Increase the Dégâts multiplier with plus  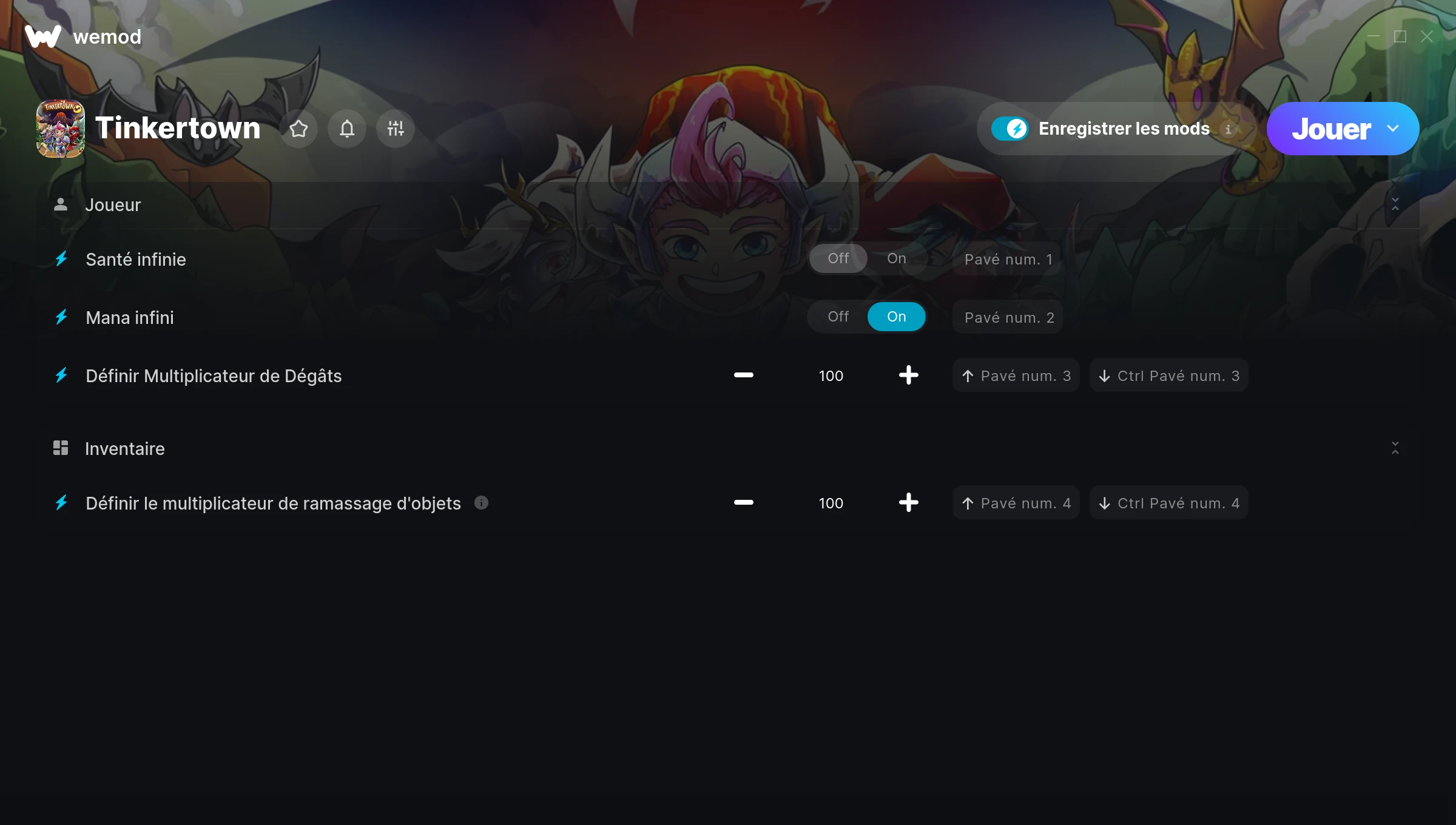(x=909, y=375)
